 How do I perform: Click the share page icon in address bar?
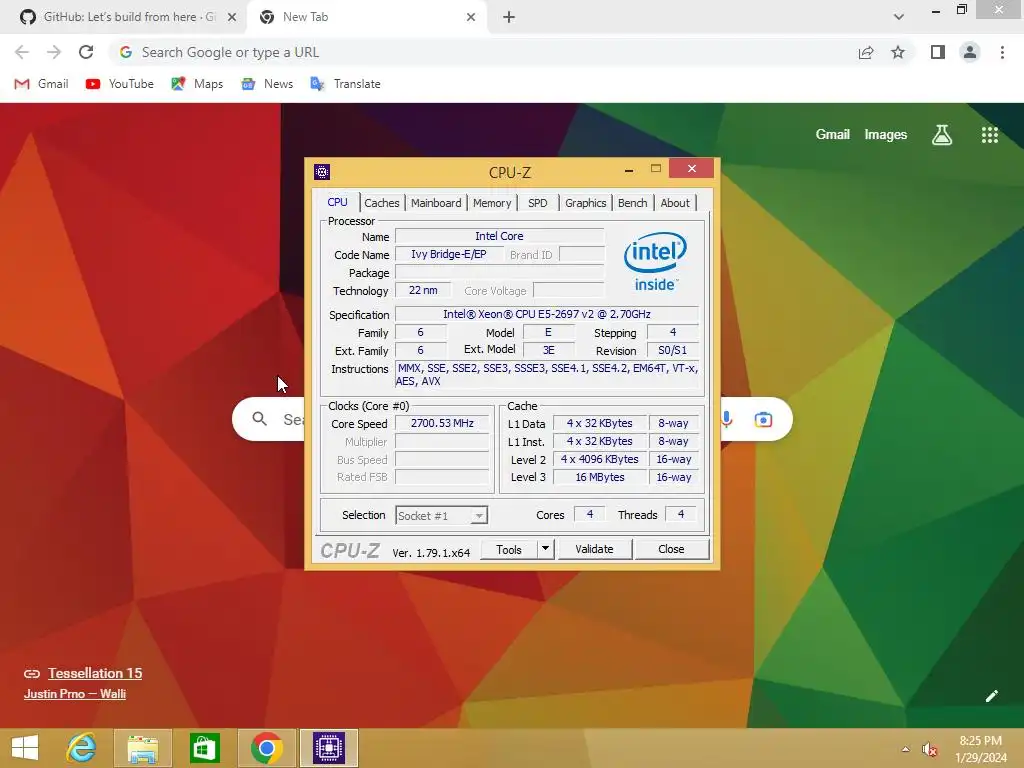(866, 52)
